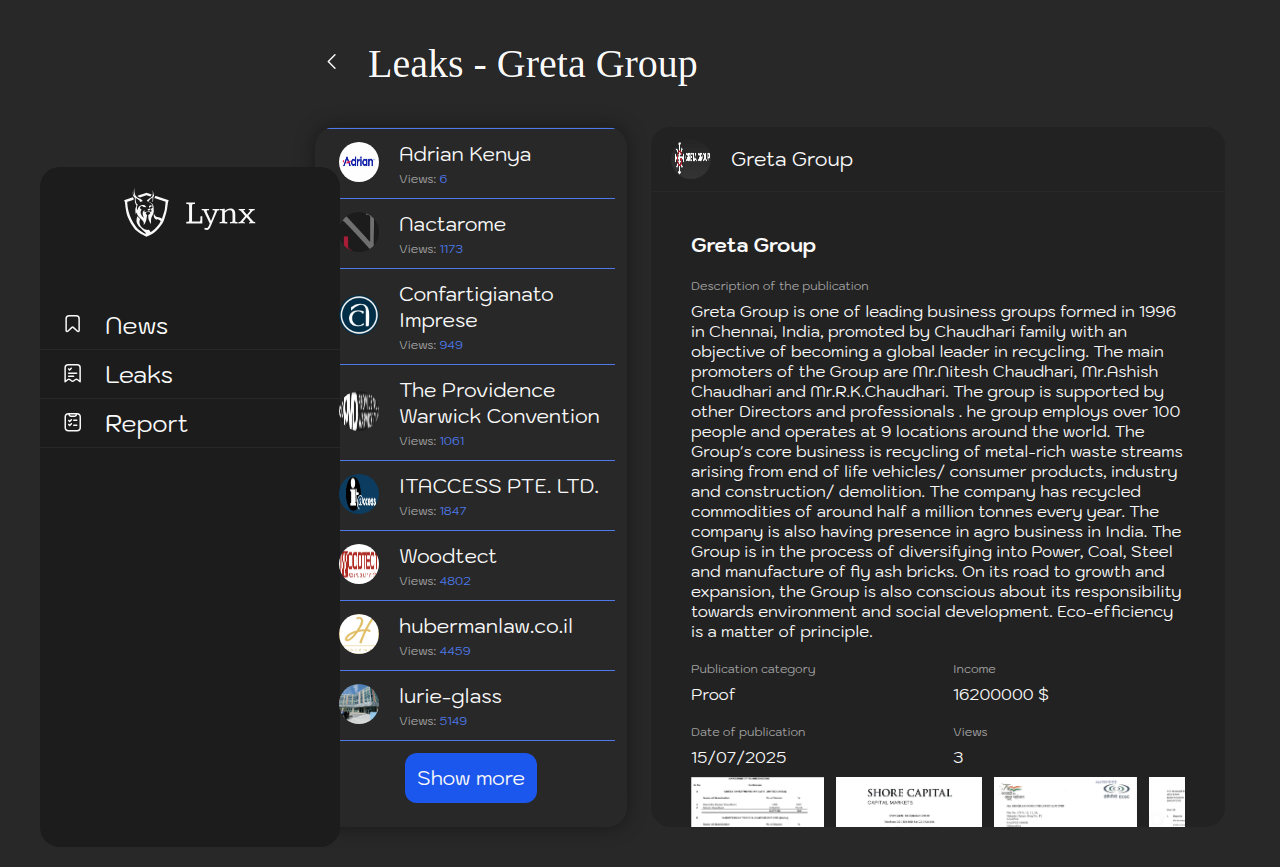Go back using the arrow next to Leaks title
This screenshot has height=867, width=1280.
point(332,62)
